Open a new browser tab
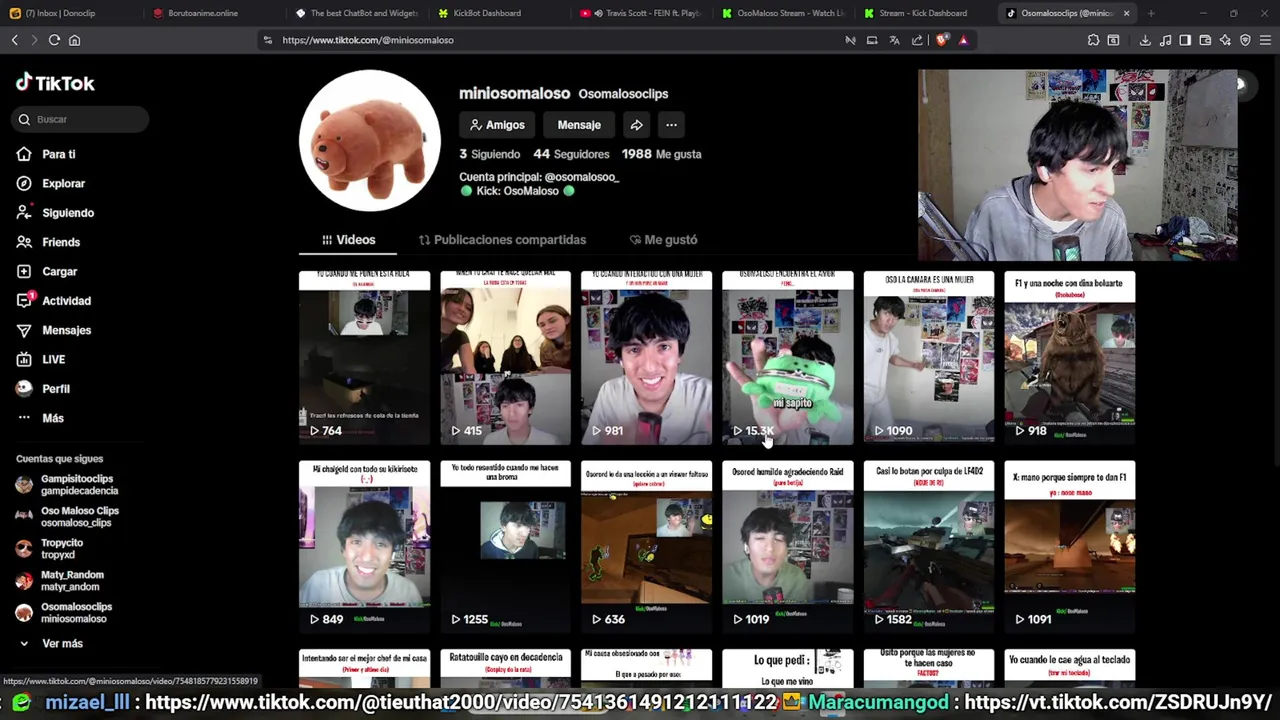This screenshot has width=1280, height=720. [1151, 13]
